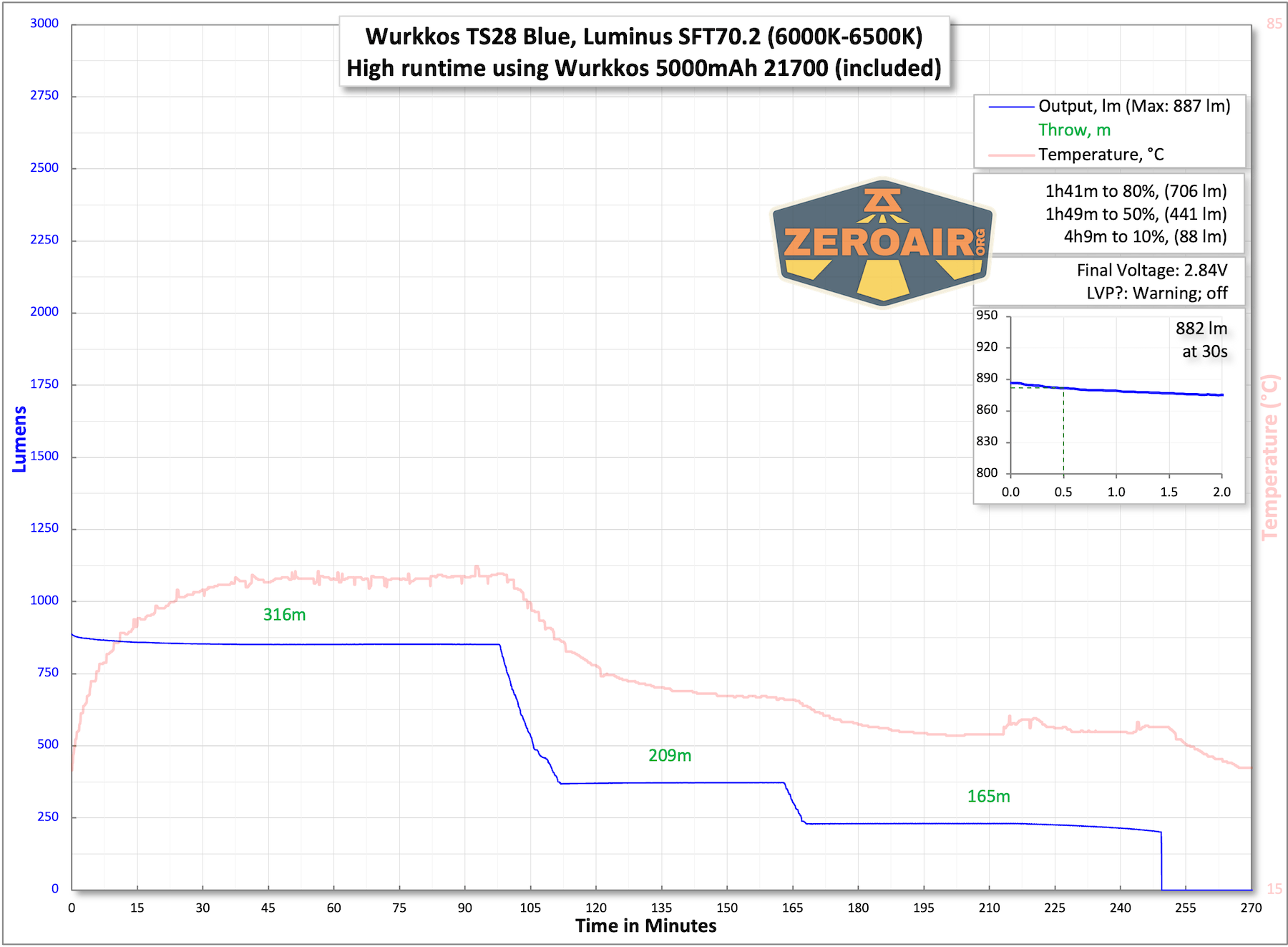Click the 2750 lumens axis label
Viewport: 1288px width, 947px height.
click(44, 96)
